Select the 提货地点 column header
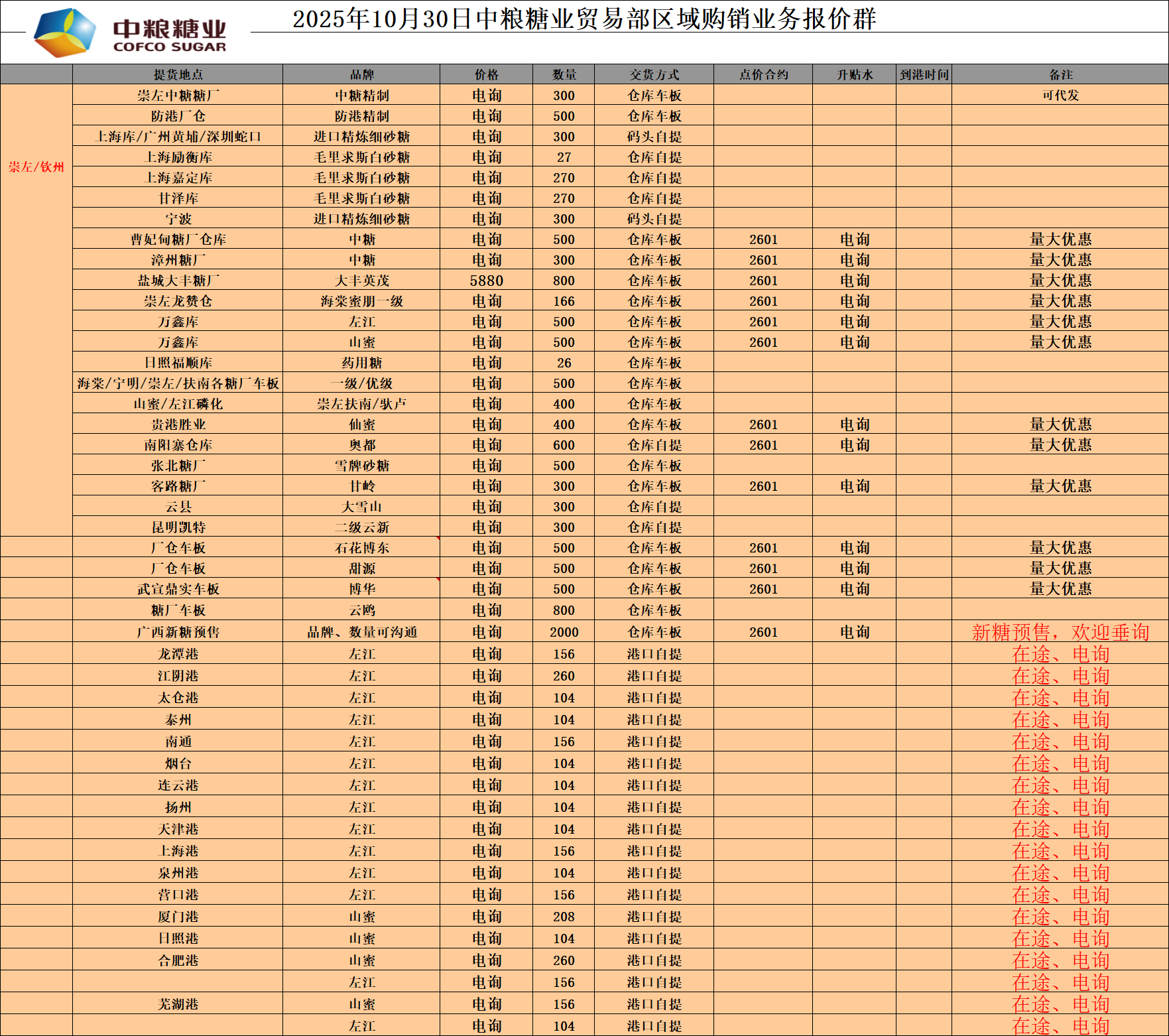The height and width of the screenshot is (1036, 1169). [178, 74]
